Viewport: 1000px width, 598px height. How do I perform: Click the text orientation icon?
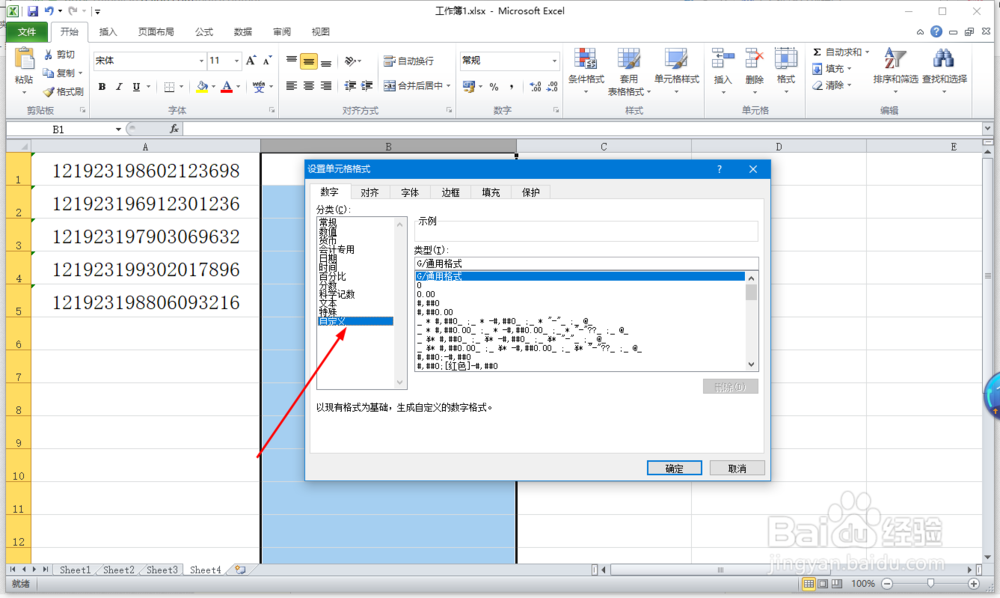tap(350, 61)
